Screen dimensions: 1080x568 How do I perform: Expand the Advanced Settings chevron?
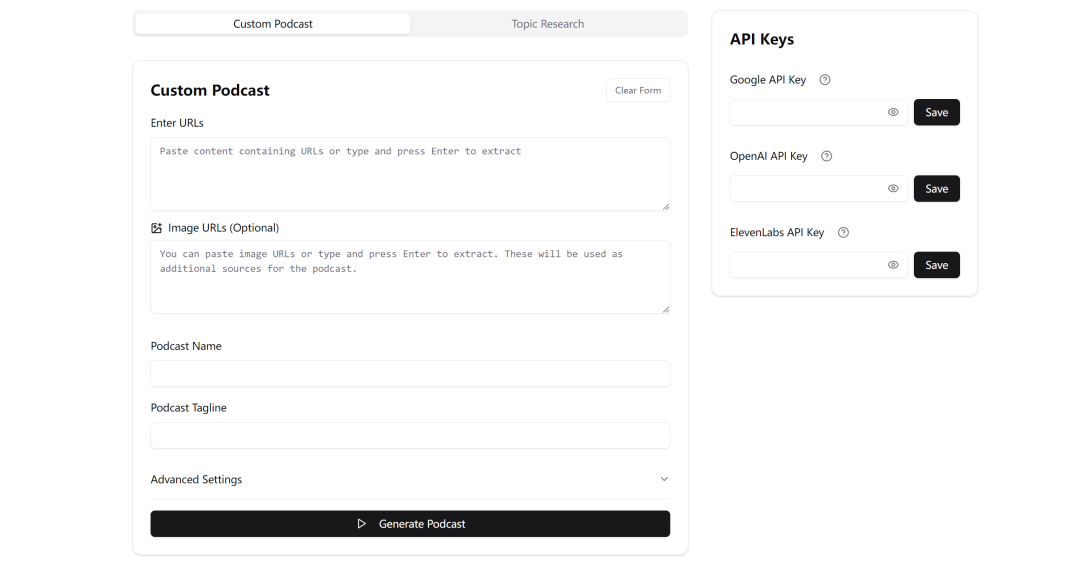coord(664,479)
